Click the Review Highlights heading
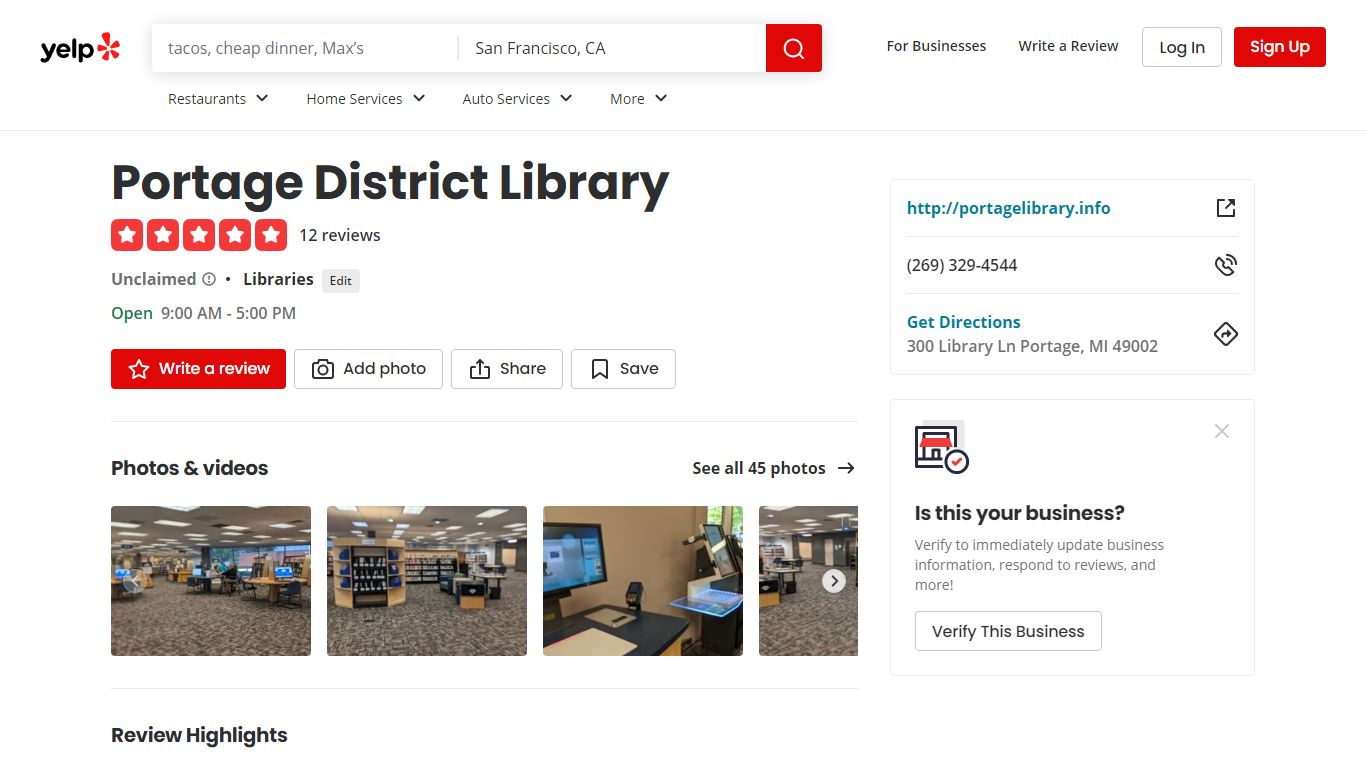 click(x=199, y=735)
